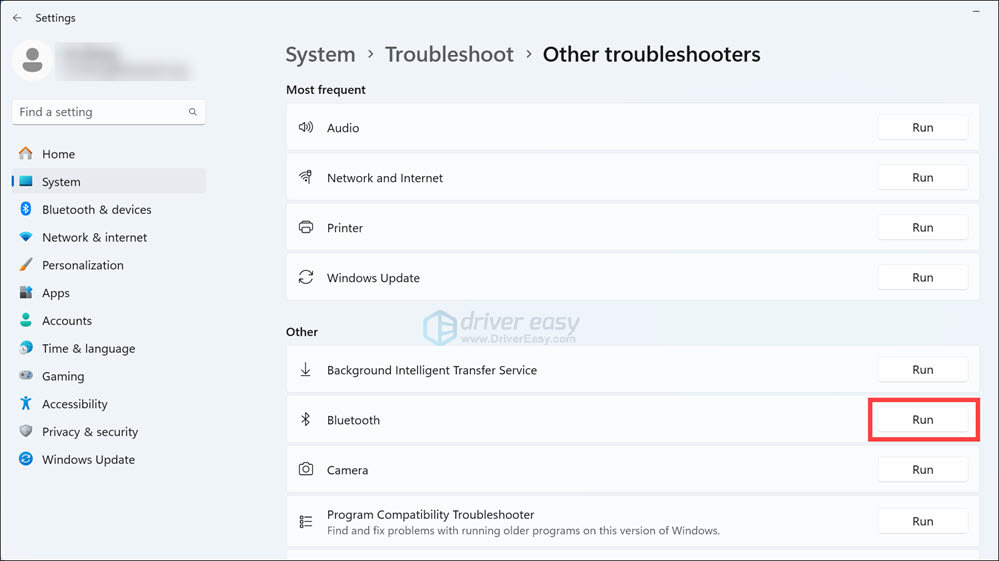
Task: Select Personalization in sidebar
Action: pos(82,265)
